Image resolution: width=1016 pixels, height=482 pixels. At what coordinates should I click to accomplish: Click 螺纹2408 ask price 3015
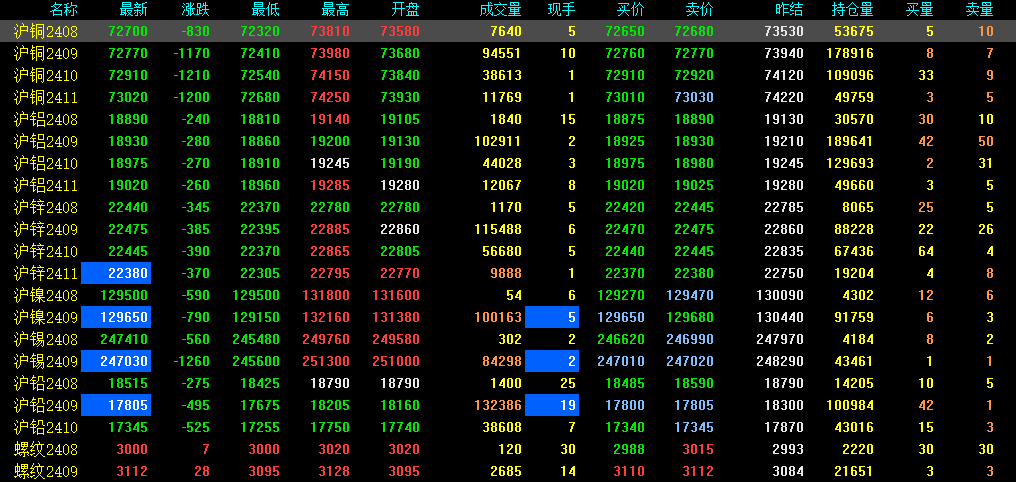click(x=697, y=450)
